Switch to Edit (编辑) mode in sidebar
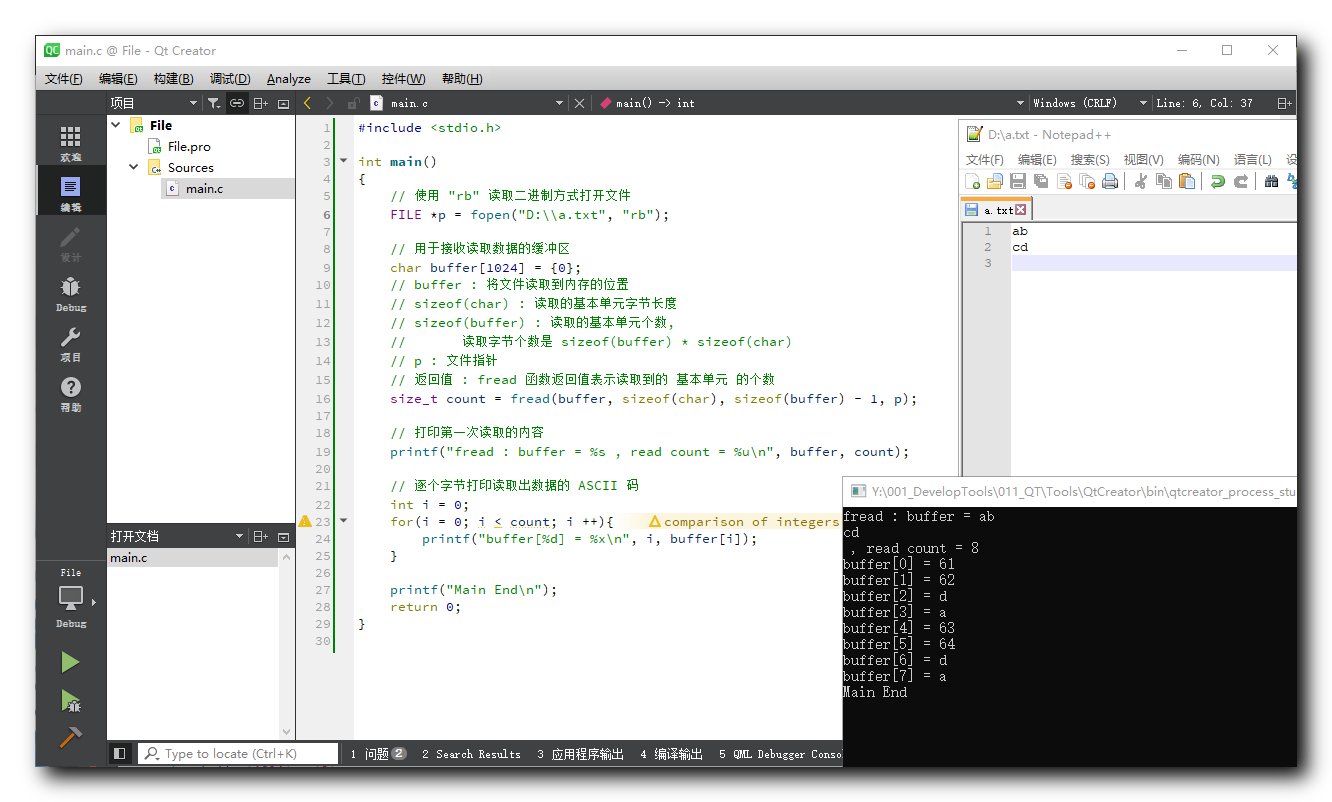The height and width of the screenshot is (802, 1332). click(70, 194)
